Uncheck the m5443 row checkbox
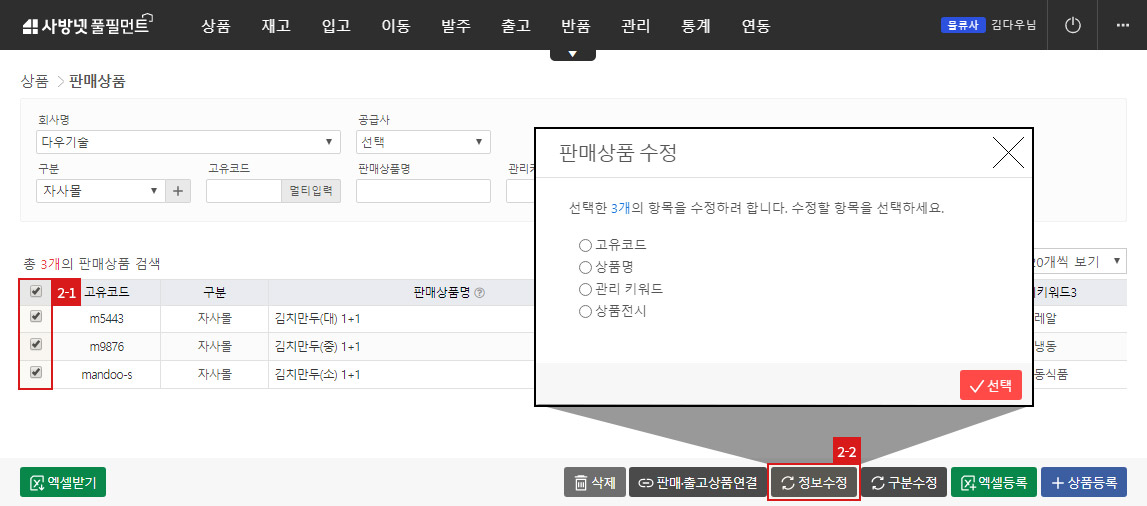 pyautogui.click(x=36, y=317)
